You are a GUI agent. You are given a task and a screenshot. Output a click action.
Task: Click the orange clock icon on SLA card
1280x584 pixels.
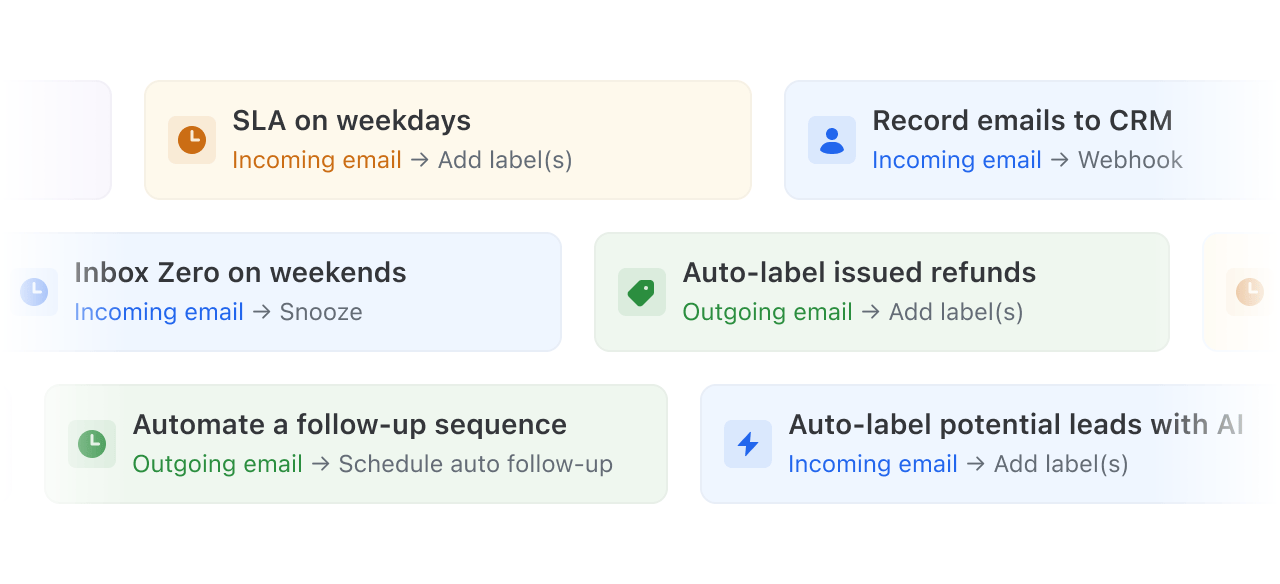pyautogui.click(x=192, y=140)
